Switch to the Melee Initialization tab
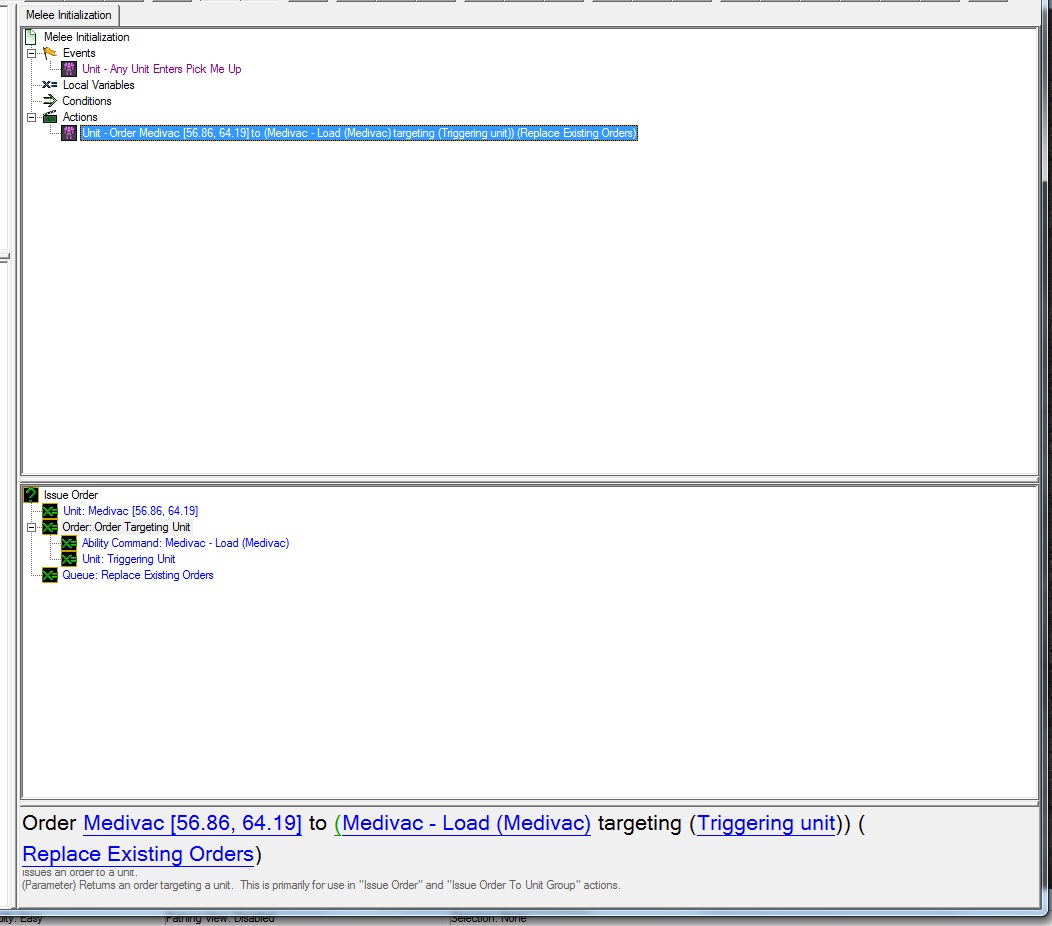This screenshot has height=926, width=1052. coord(69,15)
